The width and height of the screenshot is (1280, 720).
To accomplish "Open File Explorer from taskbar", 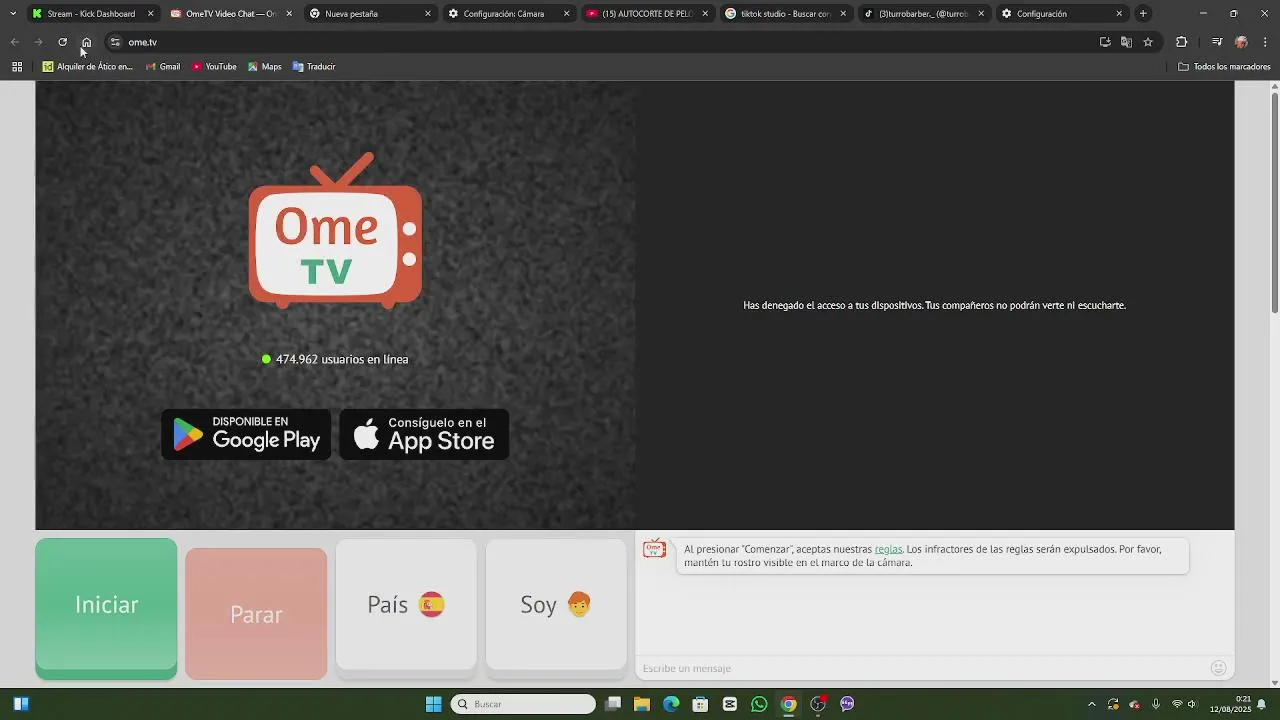I will point(642,704).
